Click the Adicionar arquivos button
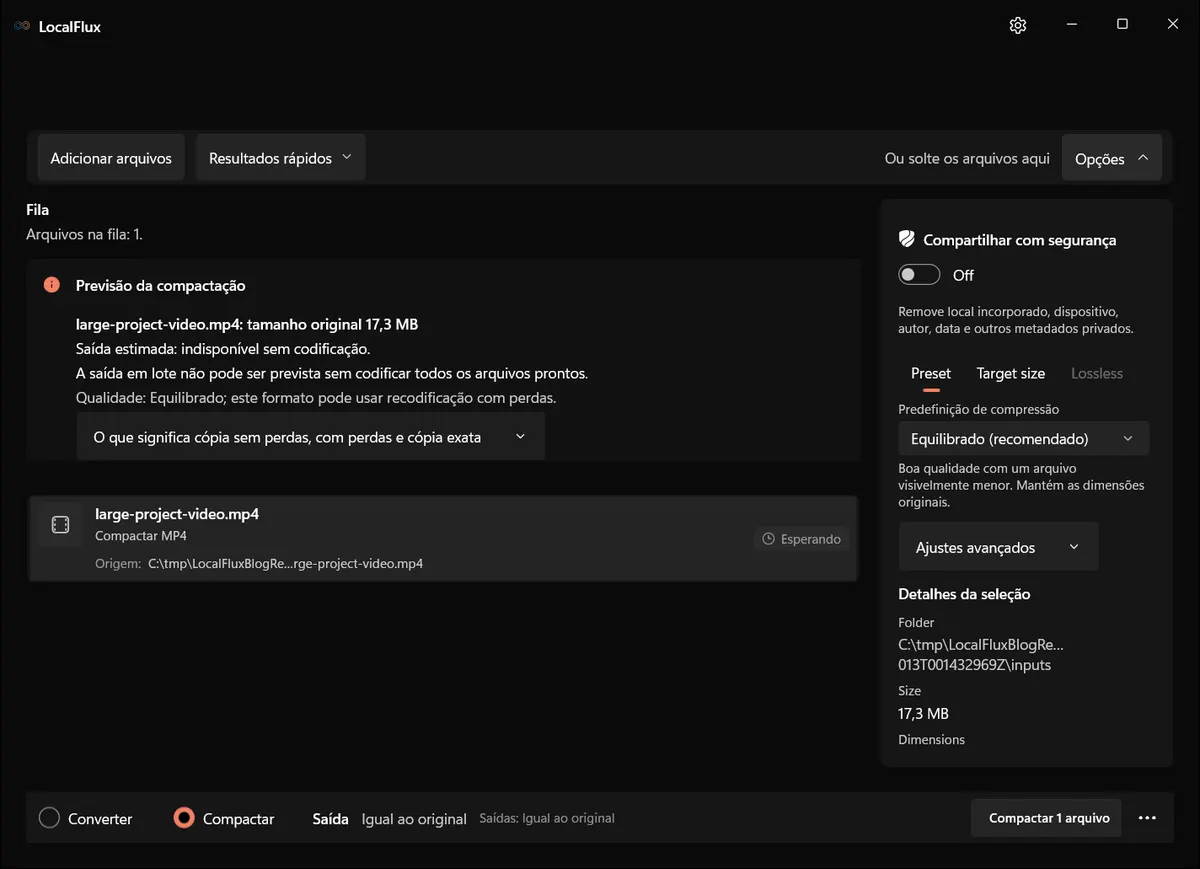The image size is (1200, 869). click(x=111, y=158)
